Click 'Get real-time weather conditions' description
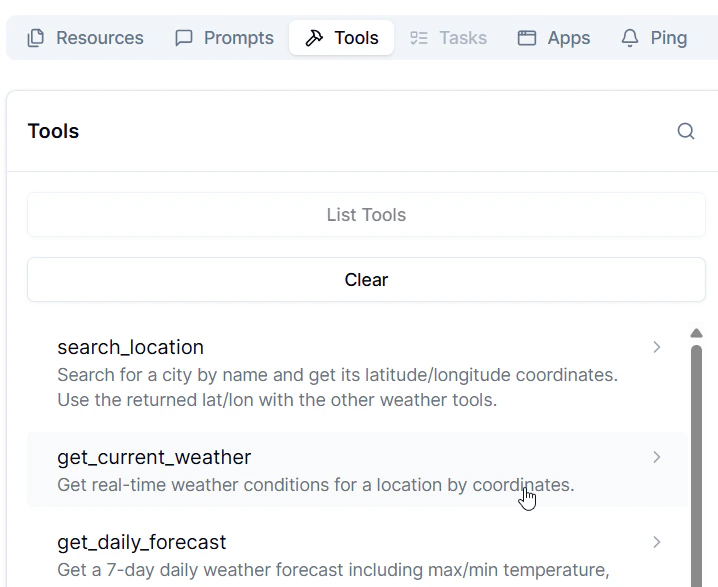The height and width of the screenshot is (587, 718). (x=315, y=485)
